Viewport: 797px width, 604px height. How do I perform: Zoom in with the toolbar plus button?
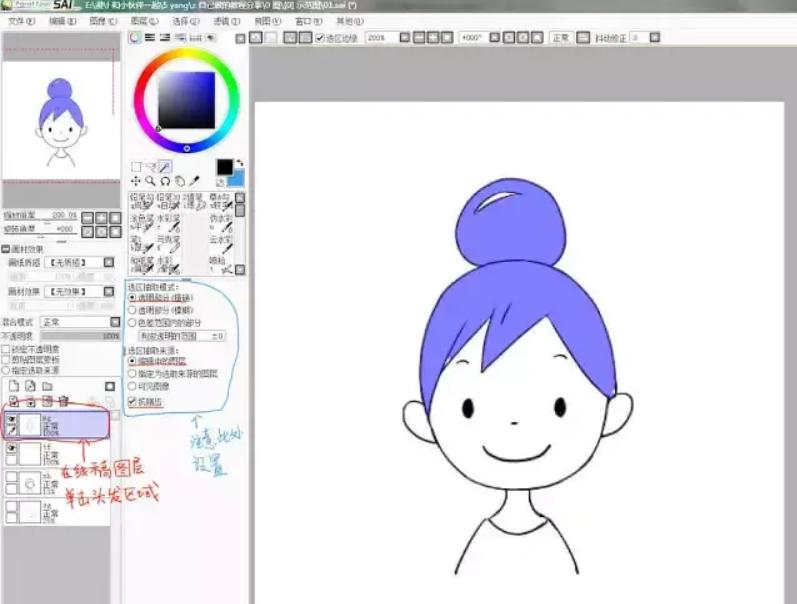tap(433, 38)
